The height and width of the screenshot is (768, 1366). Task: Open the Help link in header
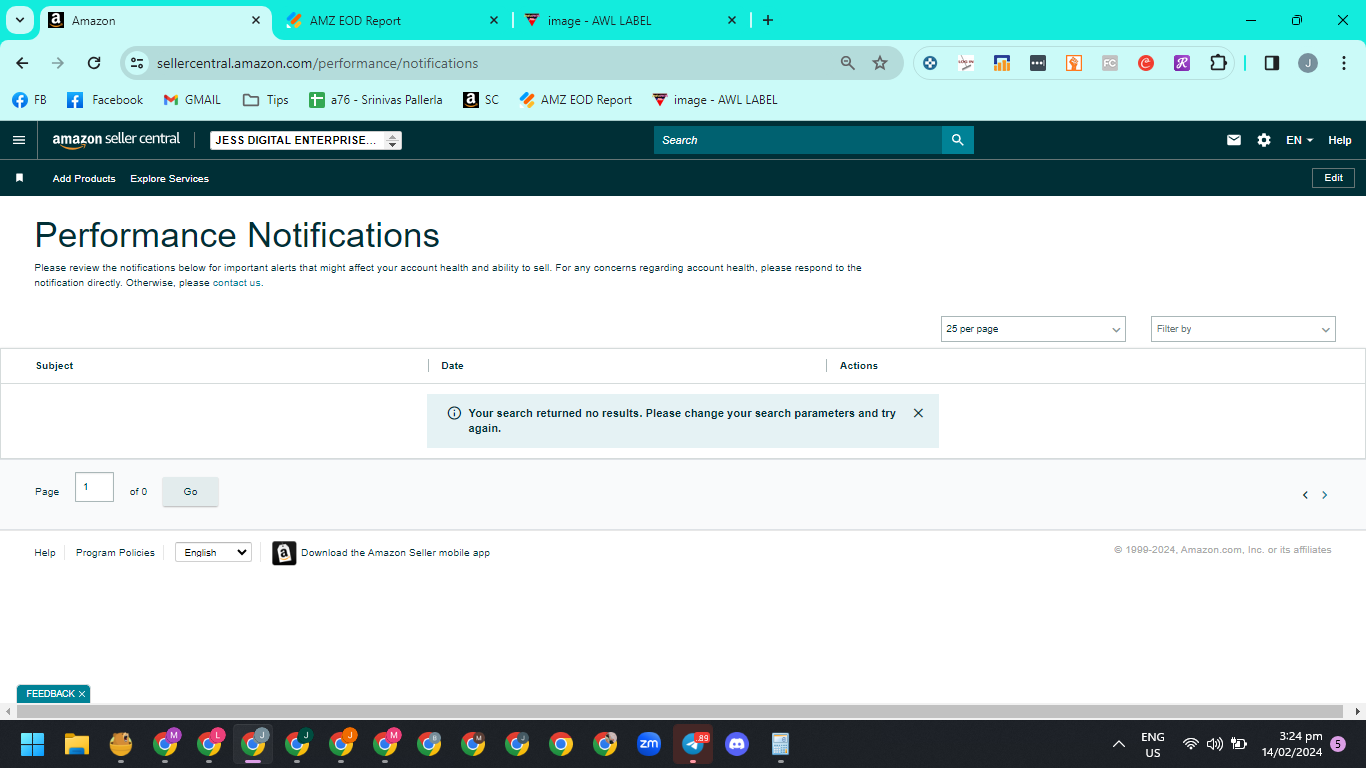1340,140
